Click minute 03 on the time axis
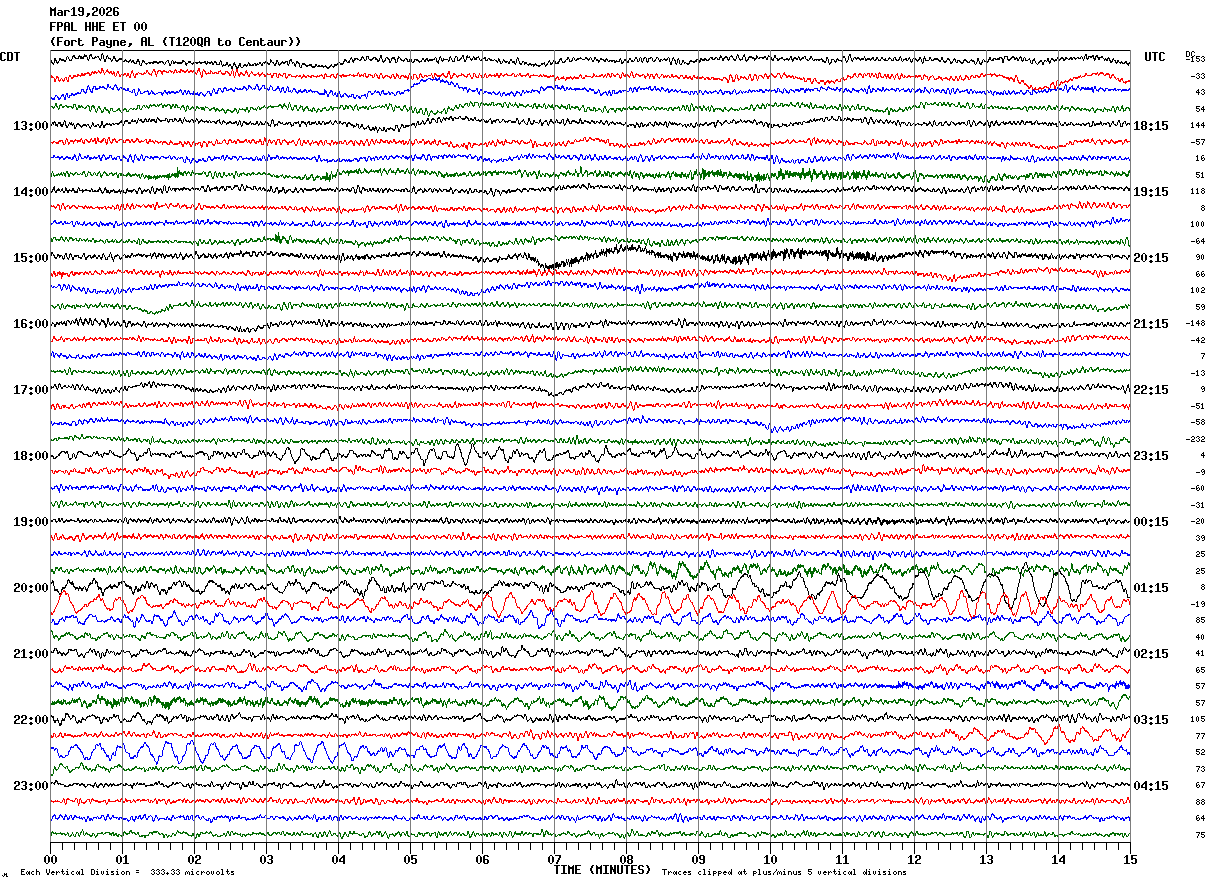 [x=266, y=859]
